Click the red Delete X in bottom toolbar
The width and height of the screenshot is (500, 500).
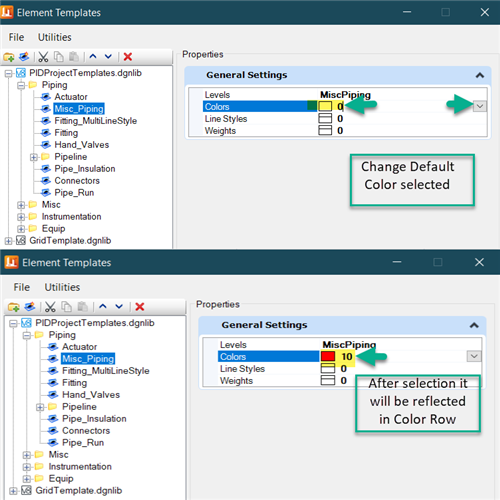(x=140, y=307)
